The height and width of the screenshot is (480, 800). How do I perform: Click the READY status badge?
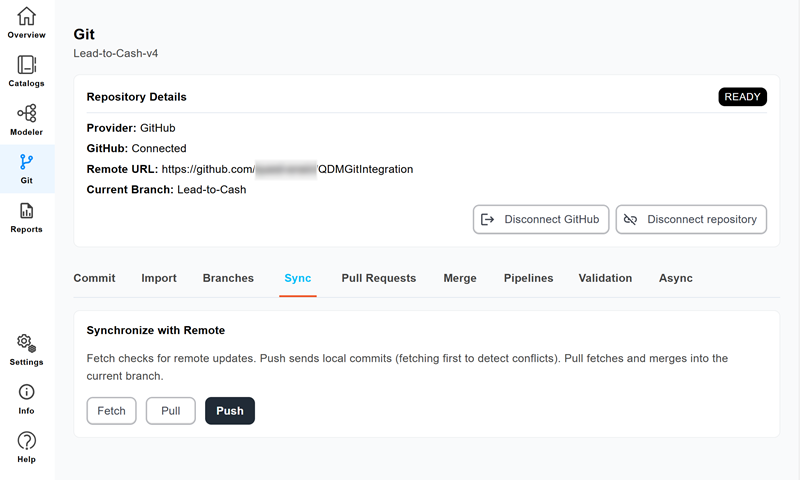pyautogui.click(x=742, y=97)
